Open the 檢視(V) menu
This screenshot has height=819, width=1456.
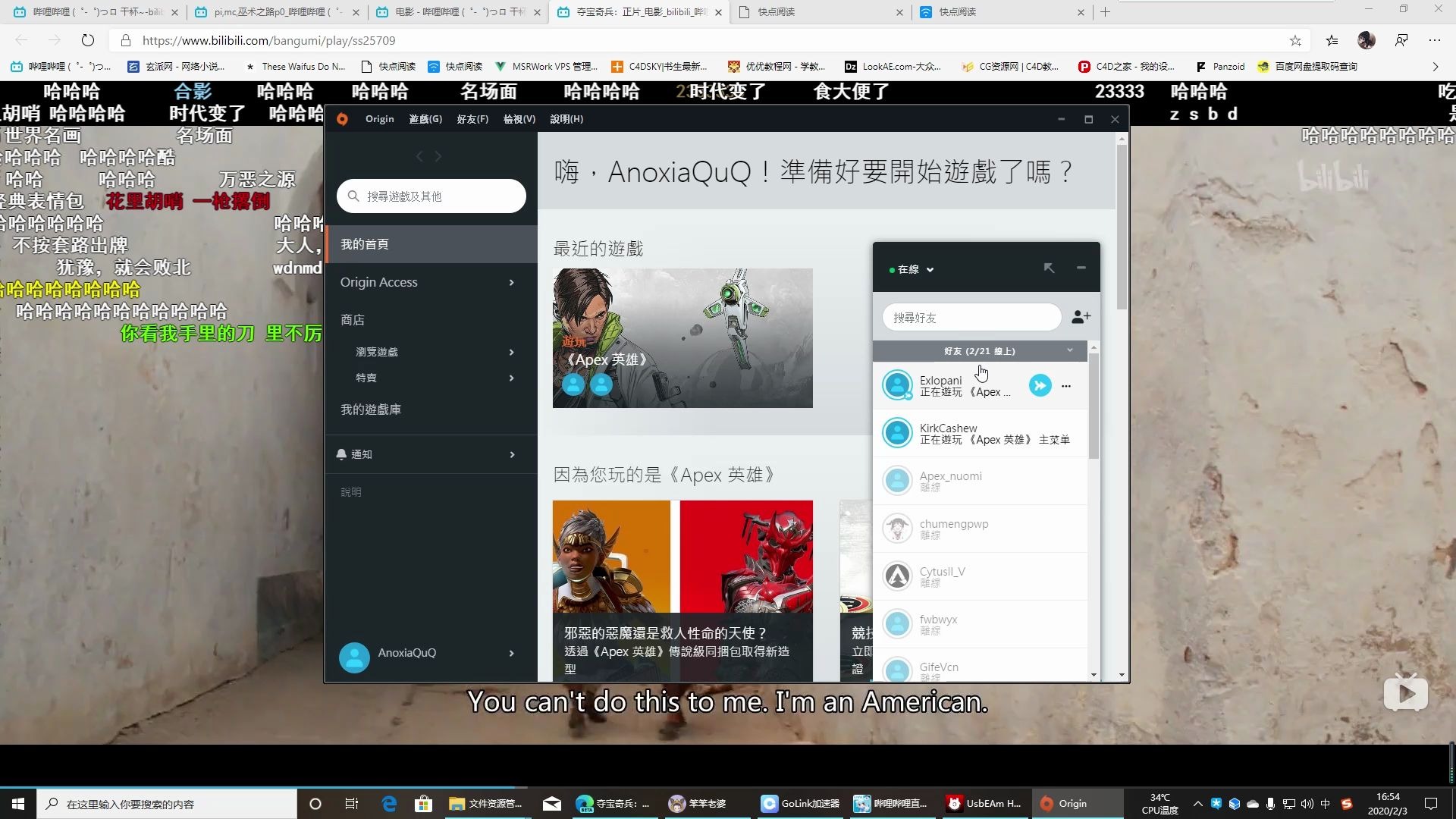519,119
